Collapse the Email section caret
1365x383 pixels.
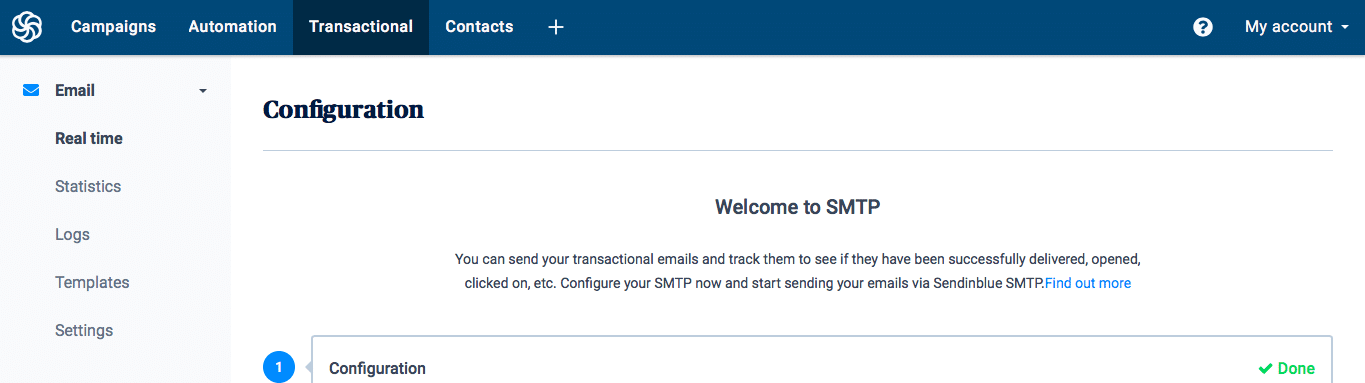203,91
